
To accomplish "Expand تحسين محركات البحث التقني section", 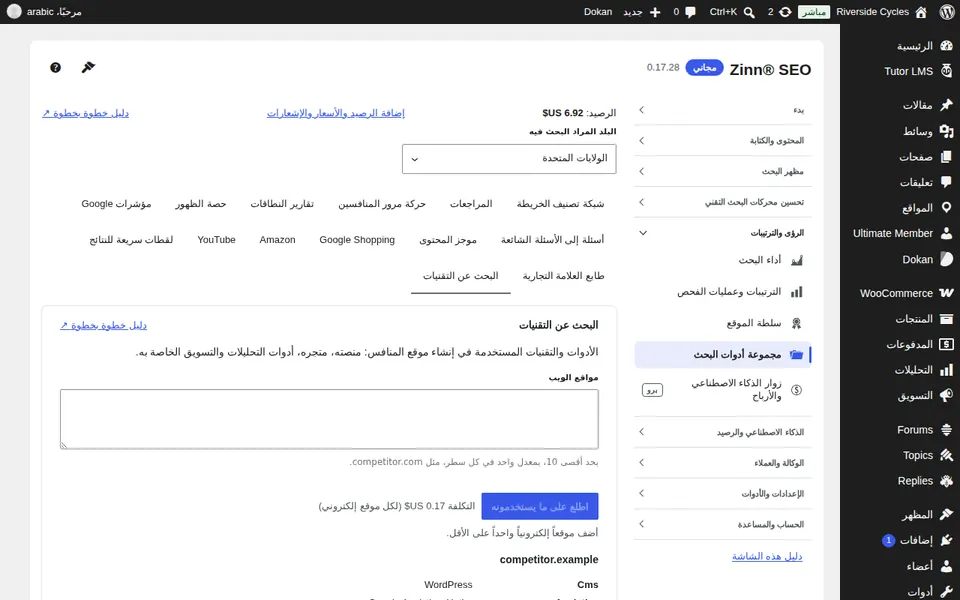I will pos(723,202).
